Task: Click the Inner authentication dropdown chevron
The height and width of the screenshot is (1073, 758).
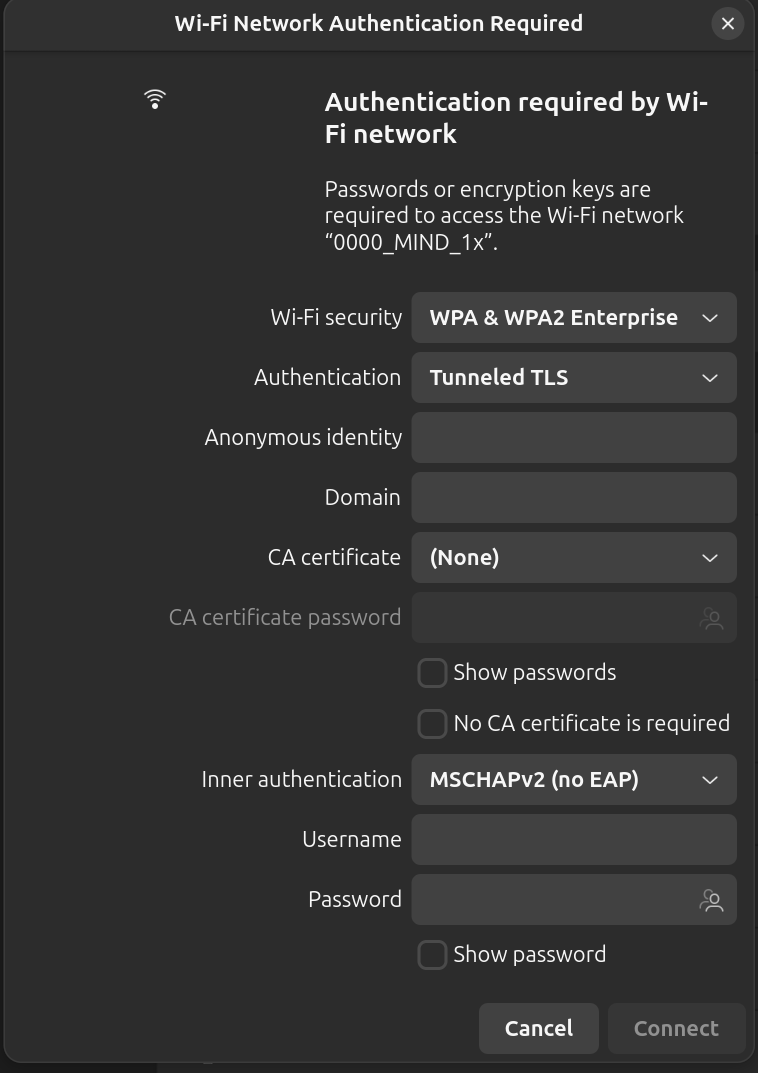Action: (x=710, y=780)
